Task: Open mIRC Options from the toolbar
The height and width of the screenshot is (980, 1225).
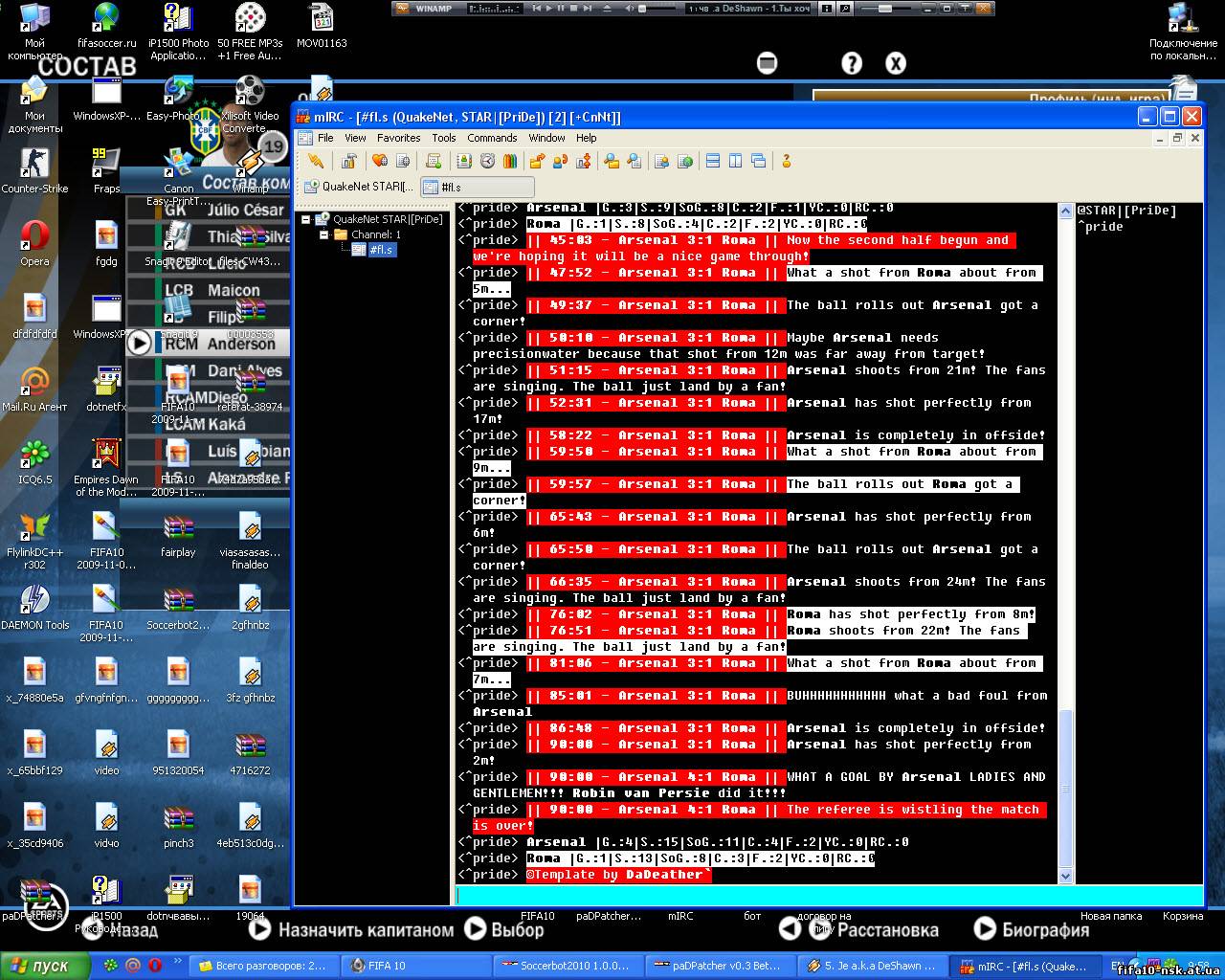Action: pos(348,161)
